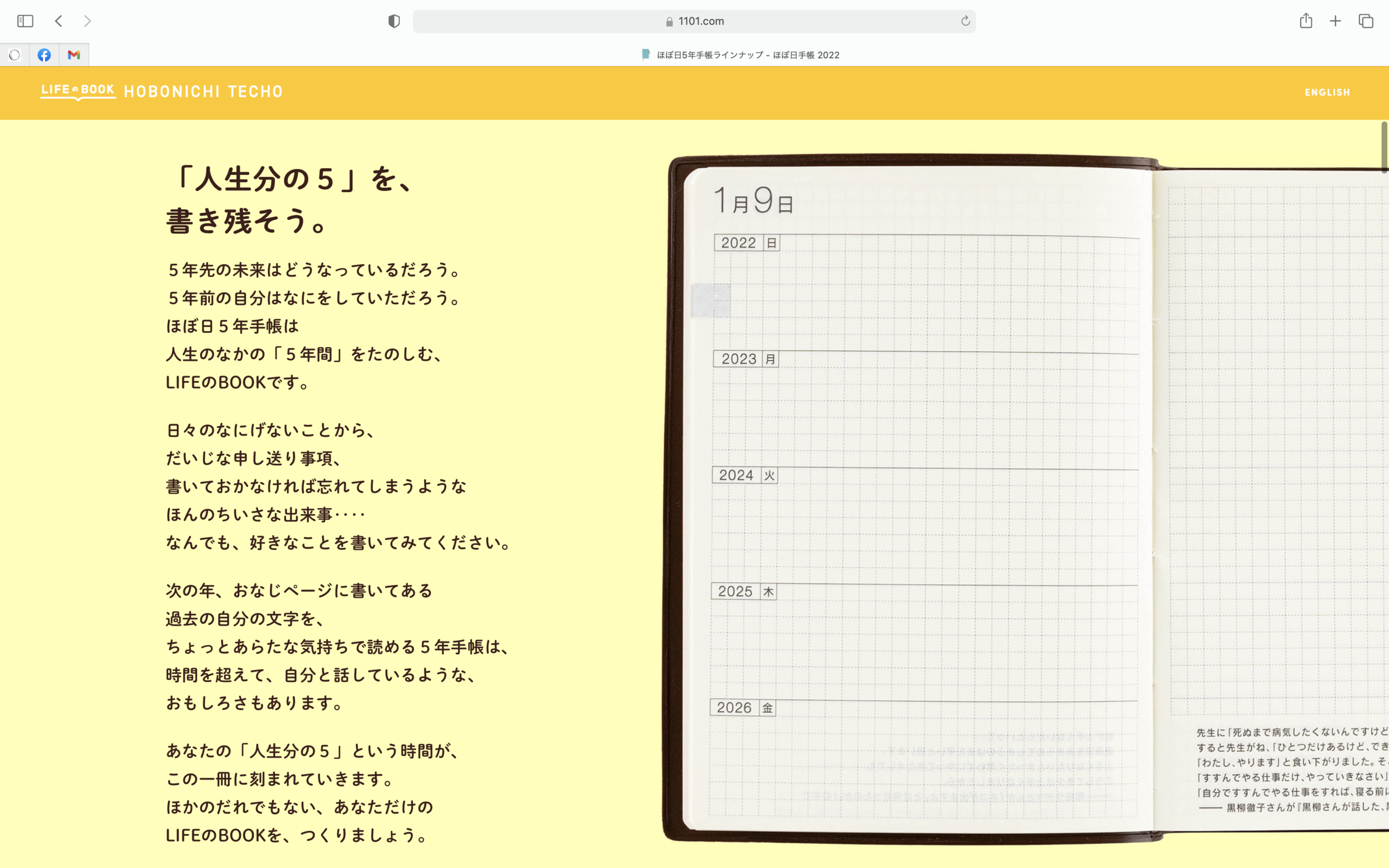This screenshot has width=1389, height=868.
Task: Click the planner notebook photo
Action: coord(1026,498)
